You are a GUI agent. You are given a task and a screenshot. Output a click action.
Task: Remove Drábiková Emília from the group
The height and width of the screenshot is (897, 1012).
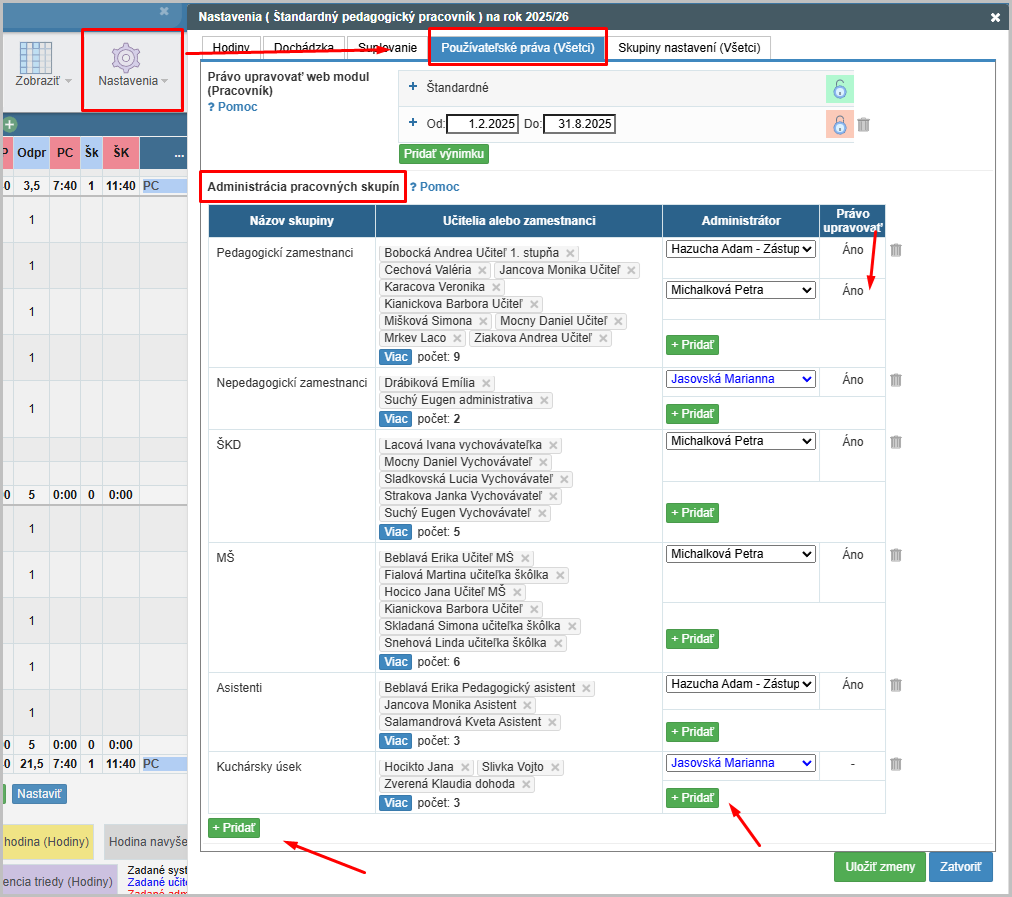point(486,383)
